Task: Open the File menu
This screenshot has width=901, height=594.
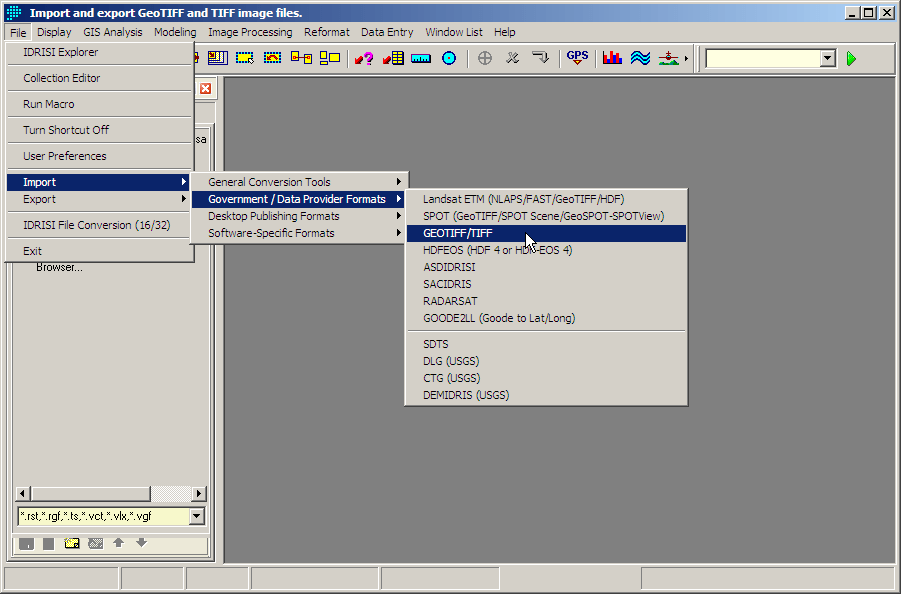Action: pyautogui.click(x=18, y=32)
